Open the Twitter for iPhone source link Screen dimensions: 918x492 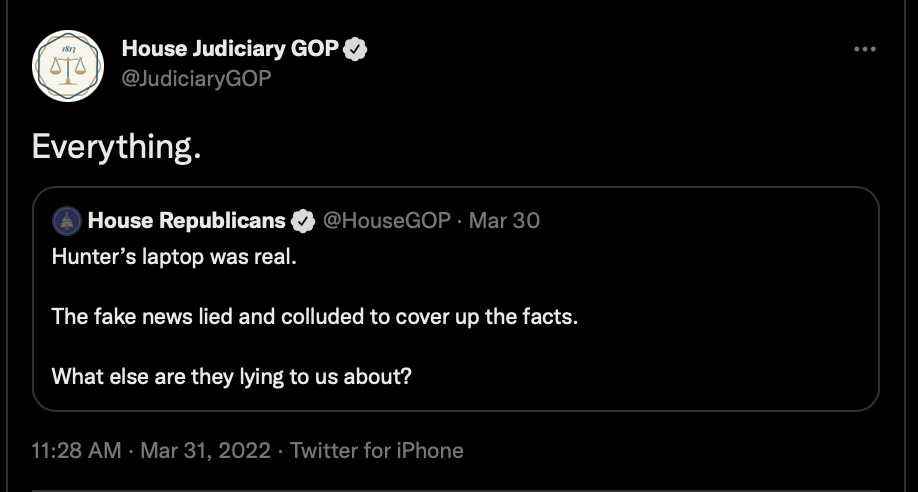(376, 450)
